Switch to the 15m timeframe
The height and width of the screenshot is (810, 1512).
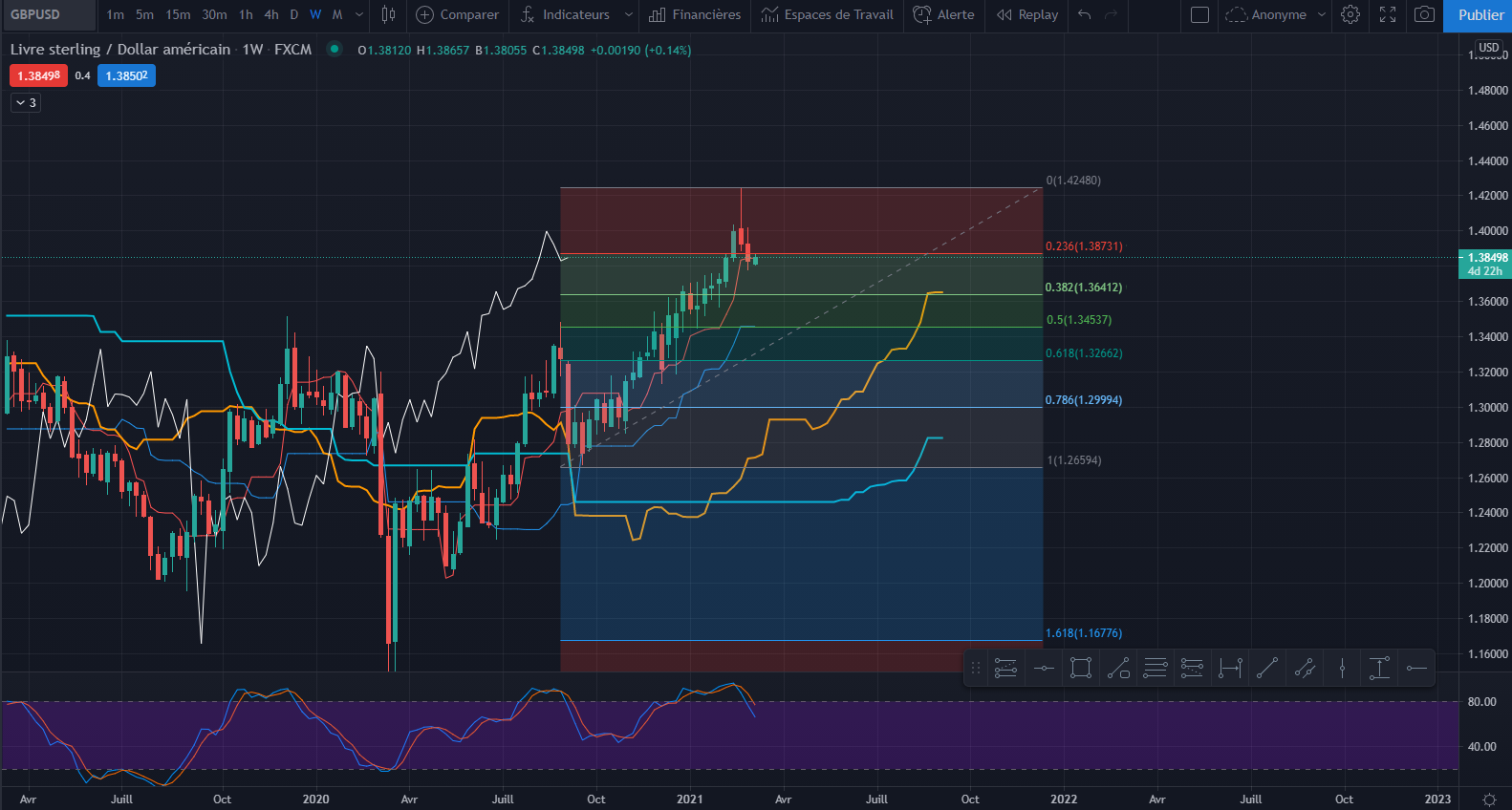(x=178, y=14)
